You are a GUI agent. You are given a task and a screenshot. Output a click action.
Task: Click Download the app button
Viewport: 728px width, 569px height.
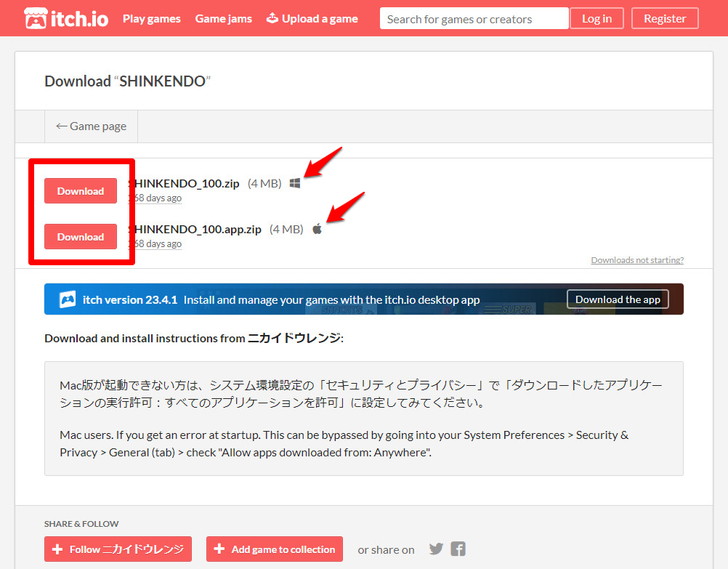pyautogui.click(x=618, y=299)
